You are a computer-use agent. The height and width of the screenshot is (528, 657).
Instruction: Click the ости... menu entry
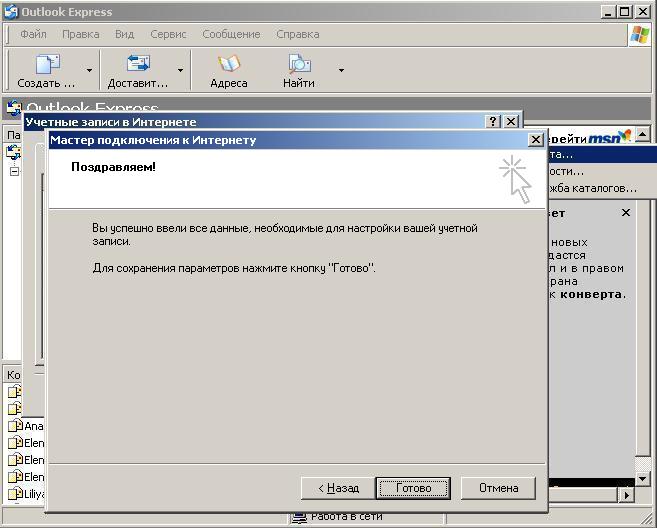566,171
